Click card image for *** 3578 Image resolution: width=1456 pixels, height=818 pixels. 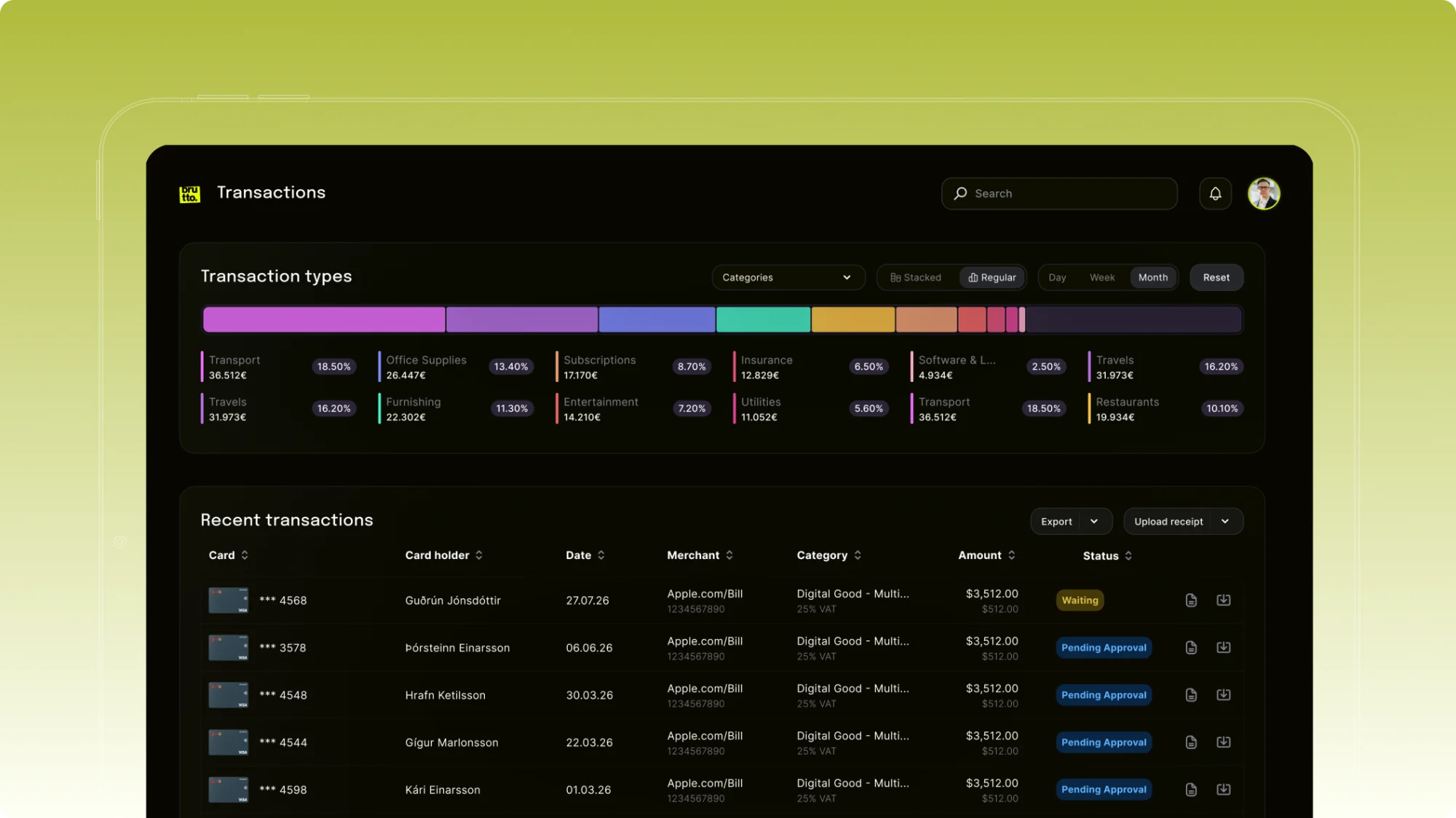[229, 648]
